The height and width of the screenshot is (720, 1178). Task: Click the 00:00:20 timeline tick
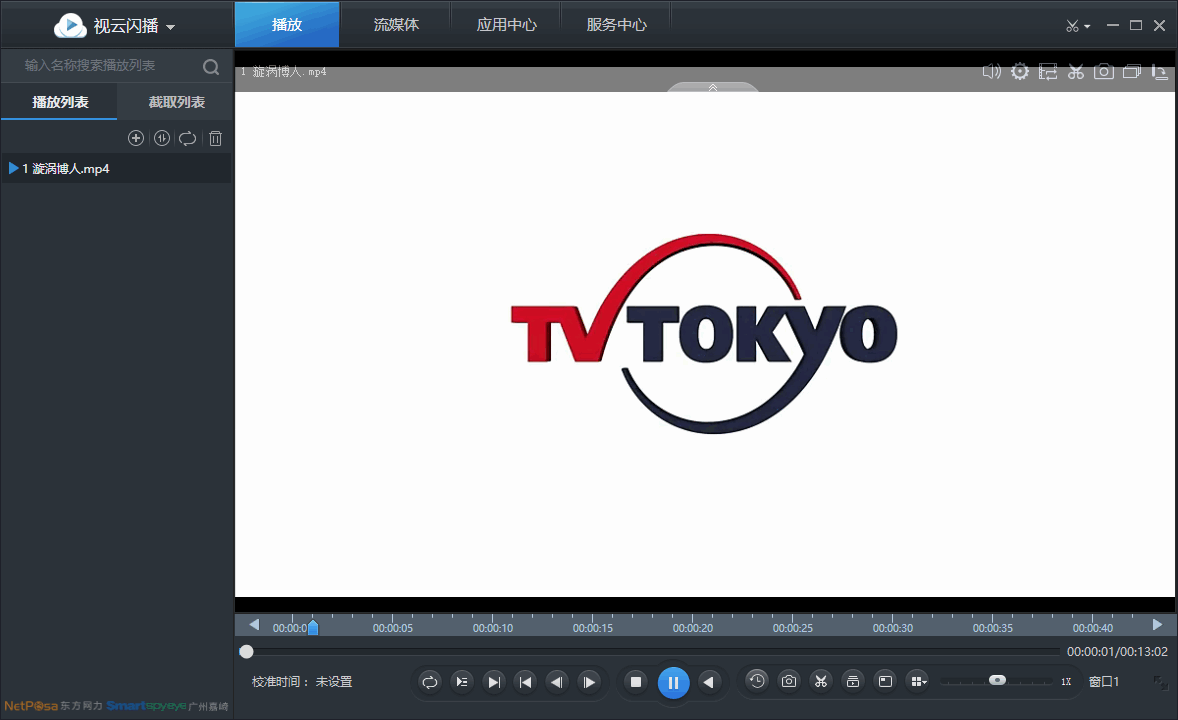tap(693, 628)
